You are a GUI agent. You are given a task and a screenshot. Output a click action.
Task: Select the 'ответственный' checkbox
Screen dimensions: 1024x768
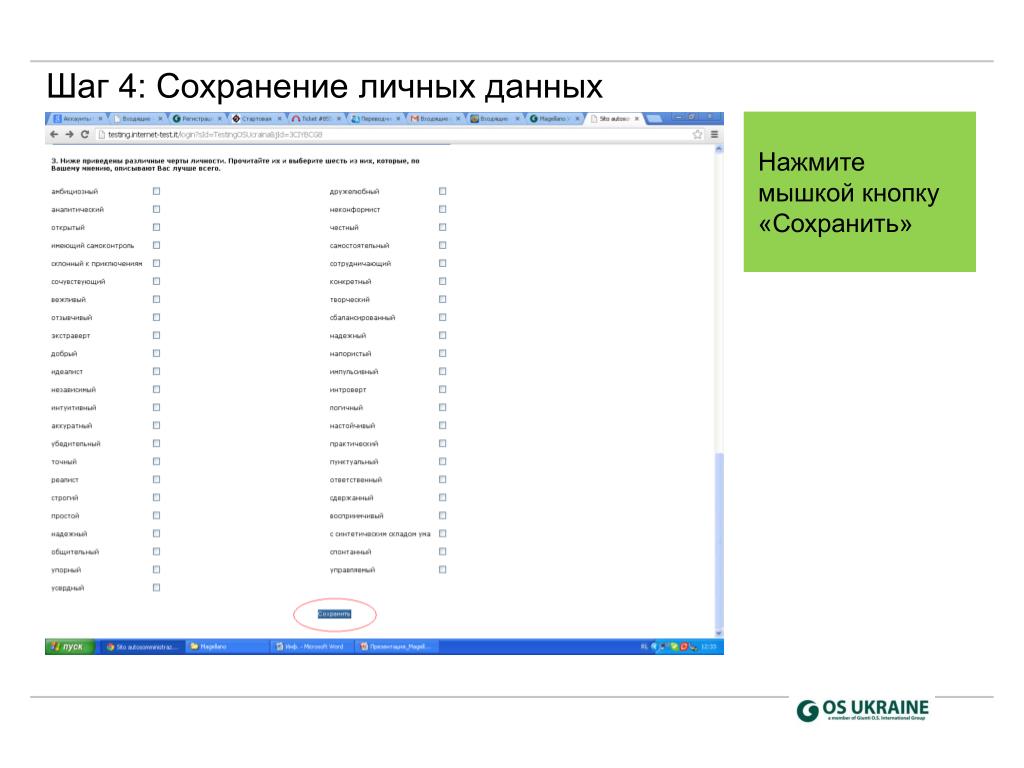(x=443, y=479)
